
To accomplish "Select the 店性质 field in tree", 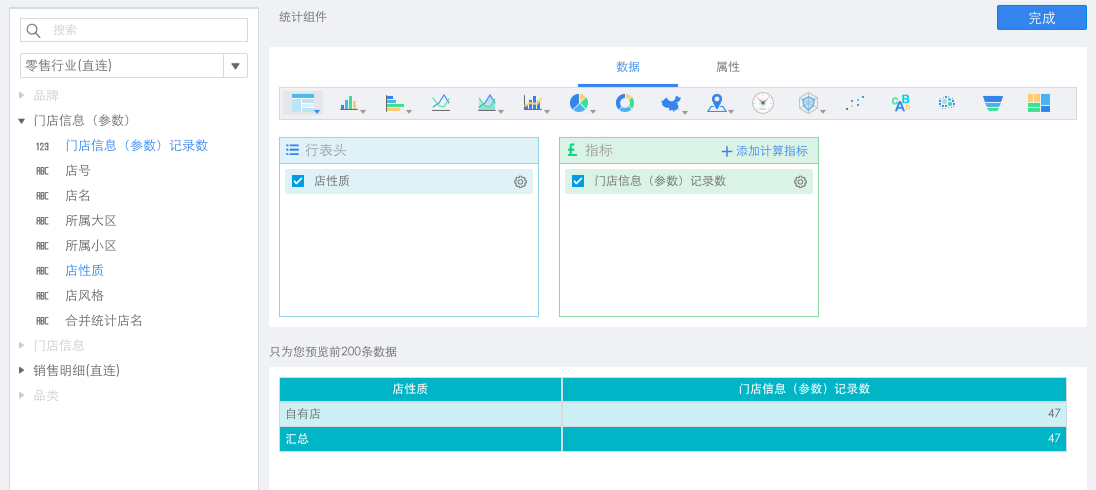I will (85, 270).
